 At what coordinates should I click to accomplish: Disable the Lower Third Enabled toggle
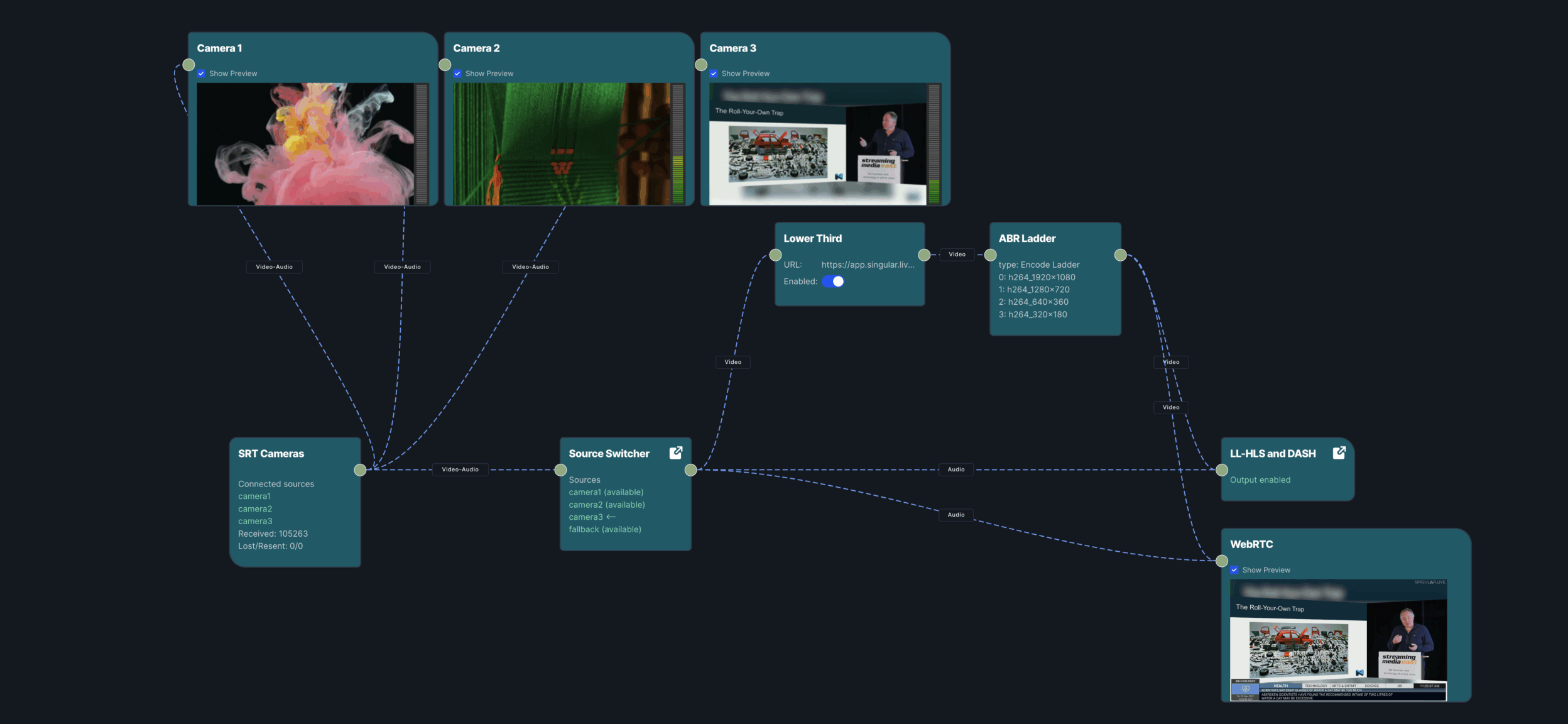(833, 282)
